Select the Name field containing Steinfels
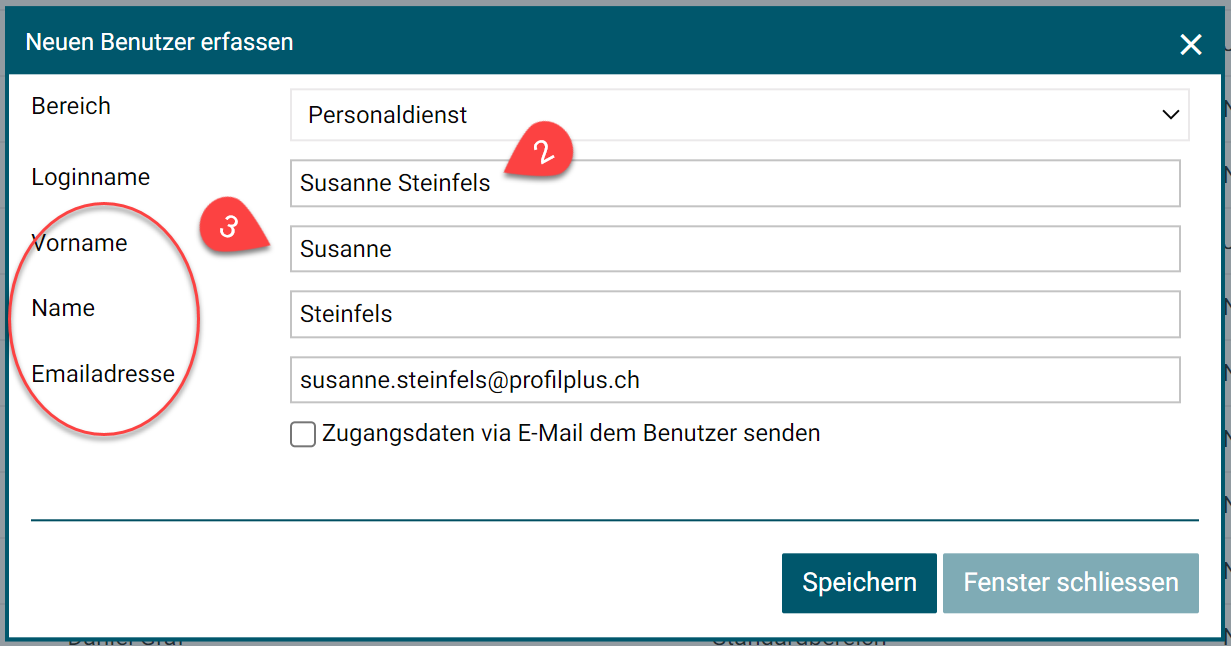 pyautogui.click(x=735, y=314)
